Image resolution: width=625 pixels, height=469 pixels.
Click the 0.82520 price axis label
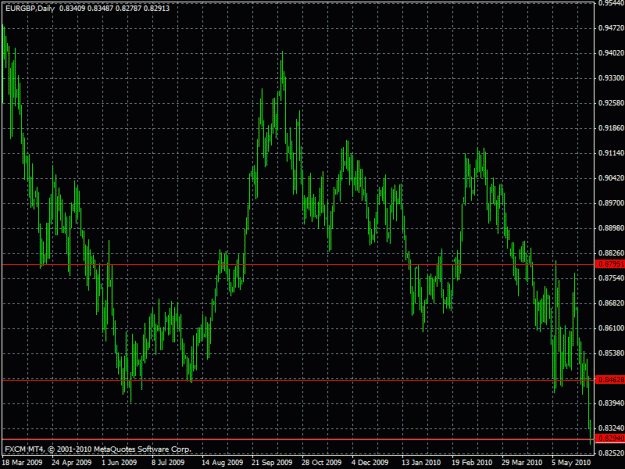pos(611,453)
